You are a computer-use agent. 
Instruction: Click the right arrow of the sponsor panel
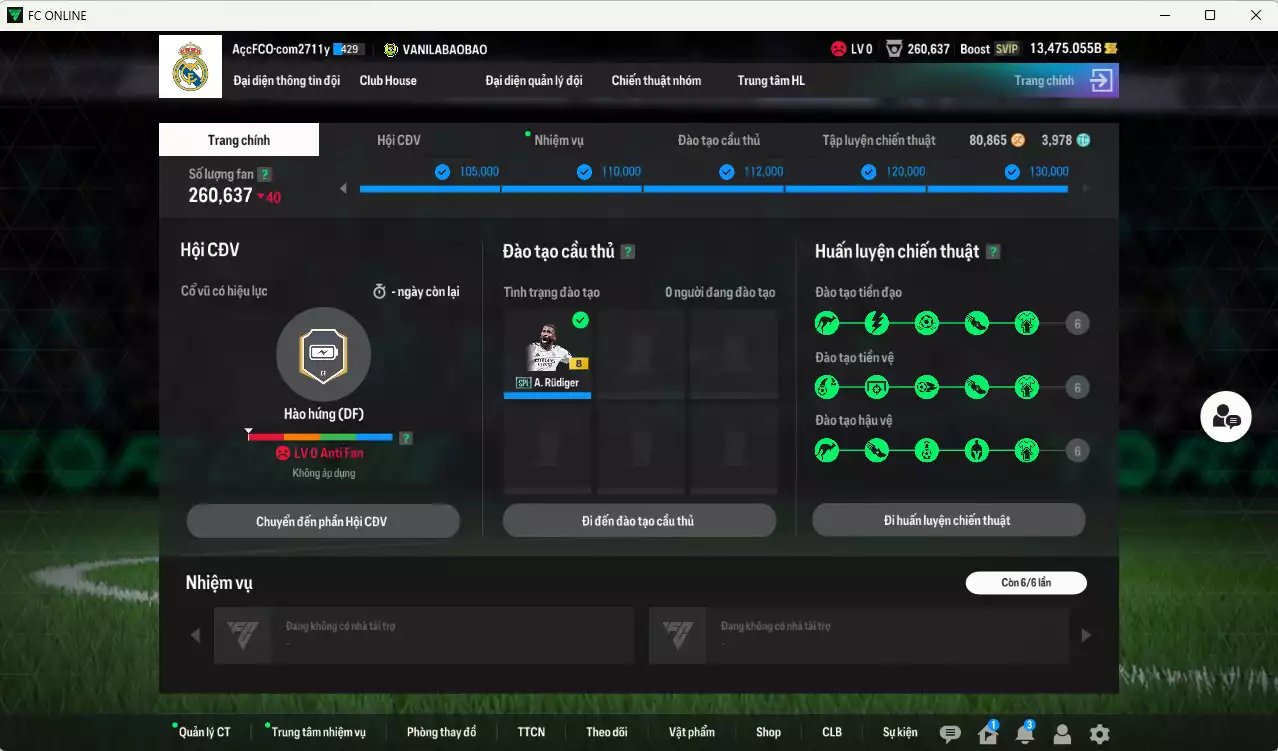tap(1086, 635)
